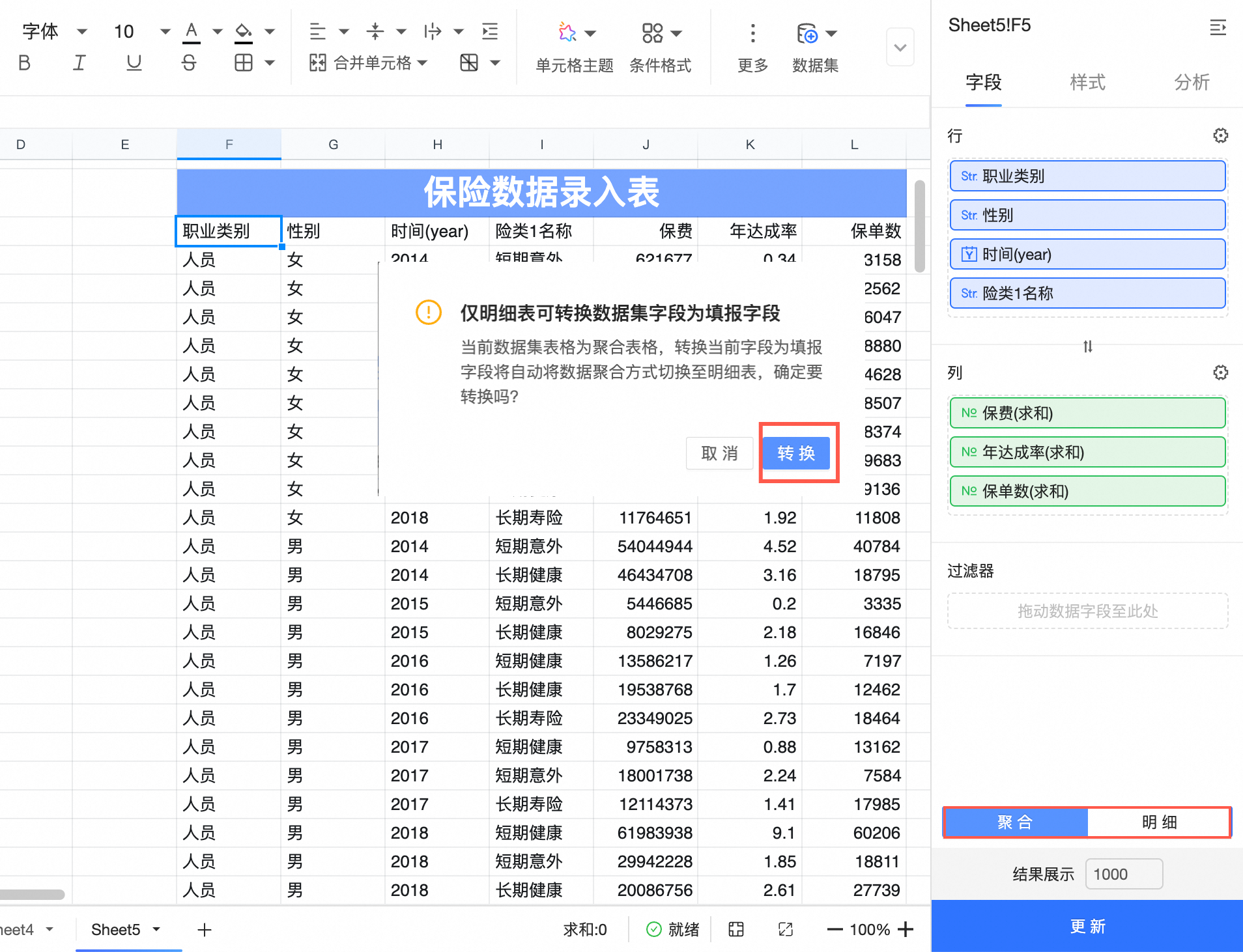Screen dimensions: 1243x952
Task: Apply italic text style
Action: tap(79, 63)
